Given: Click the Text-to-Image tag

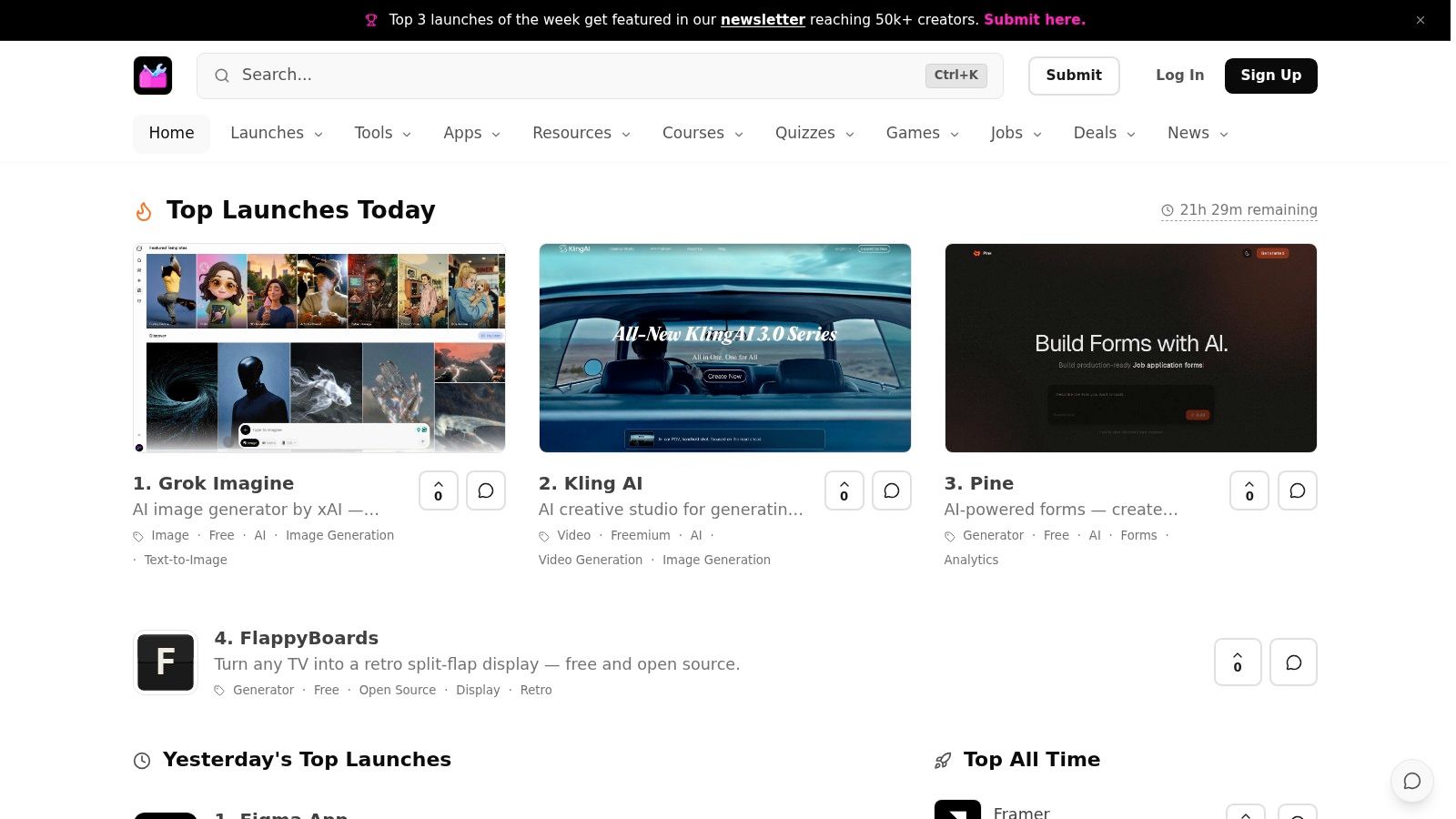Looking at the screenshot, I should click(x=186, y=560).
